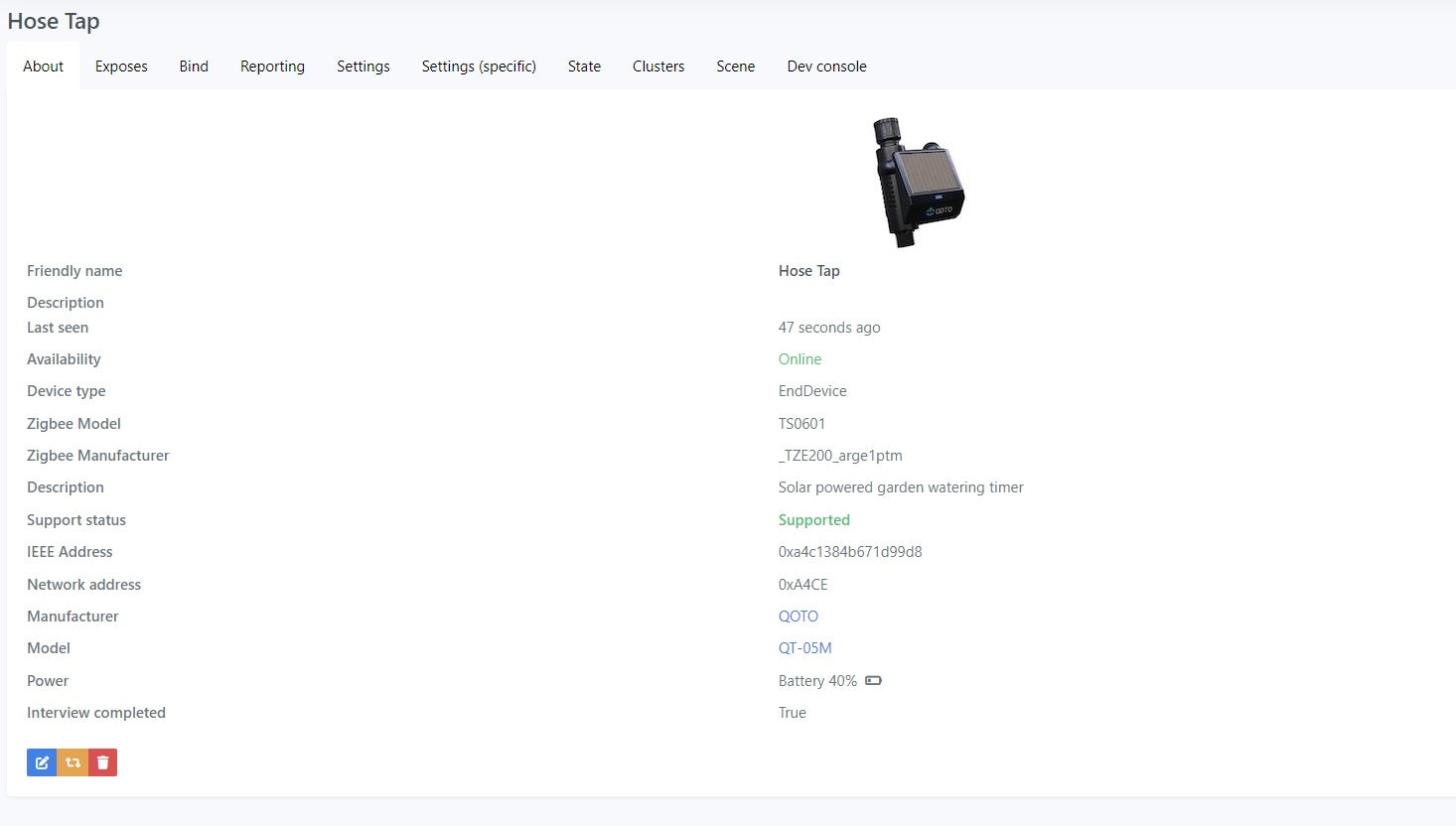Switch to the Scene tab
Screen dimensions: 1456x826
click(735, 67)
